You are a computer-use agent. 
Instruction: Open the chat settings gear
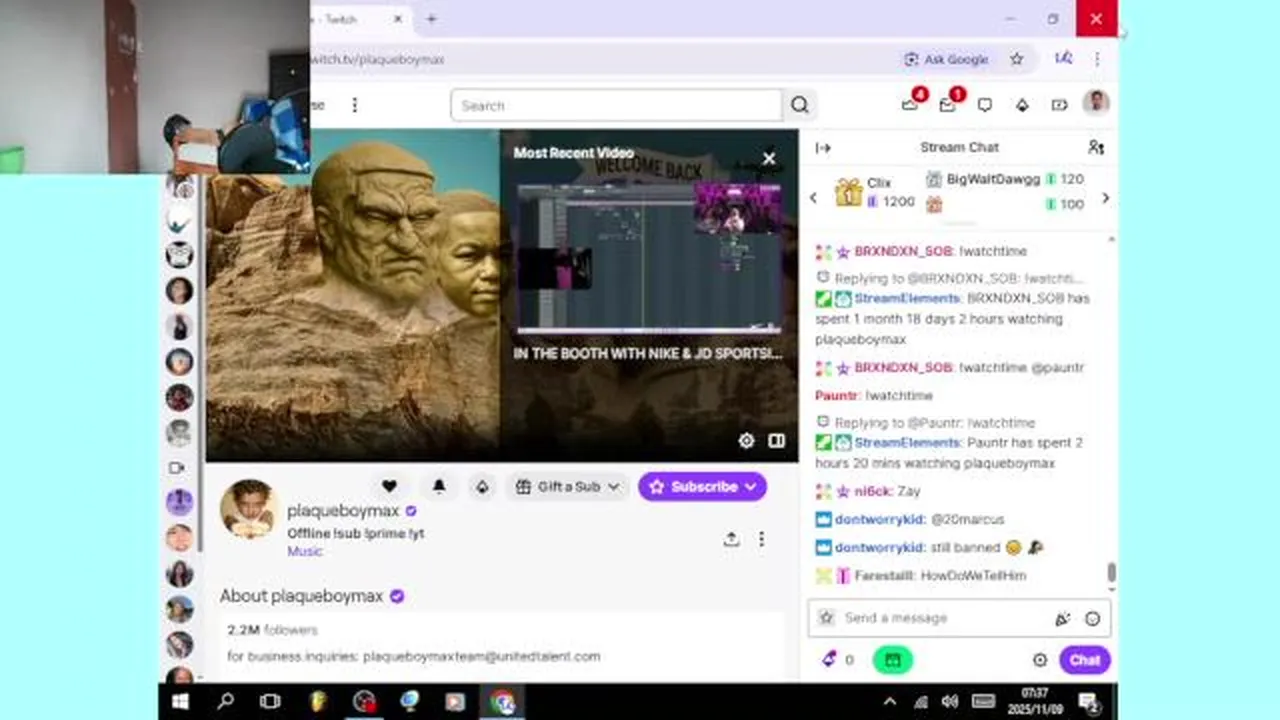(x=1040, y=660)
